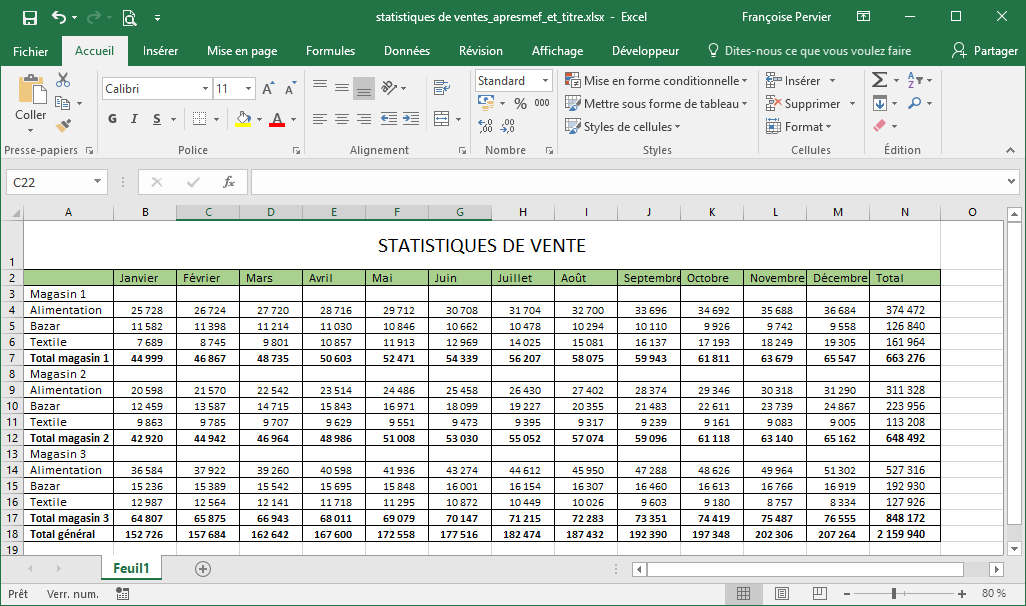This screenshot has width=1026, height=606.
Task: Switch to the Données tab
Action: pos(407,51)
